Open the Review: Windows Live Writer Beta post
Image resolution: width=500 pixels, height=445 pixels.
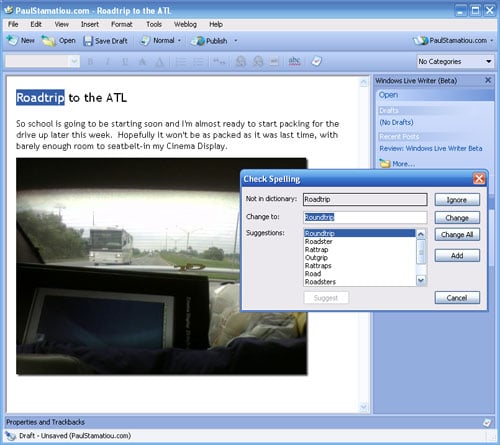coord(431,148)
